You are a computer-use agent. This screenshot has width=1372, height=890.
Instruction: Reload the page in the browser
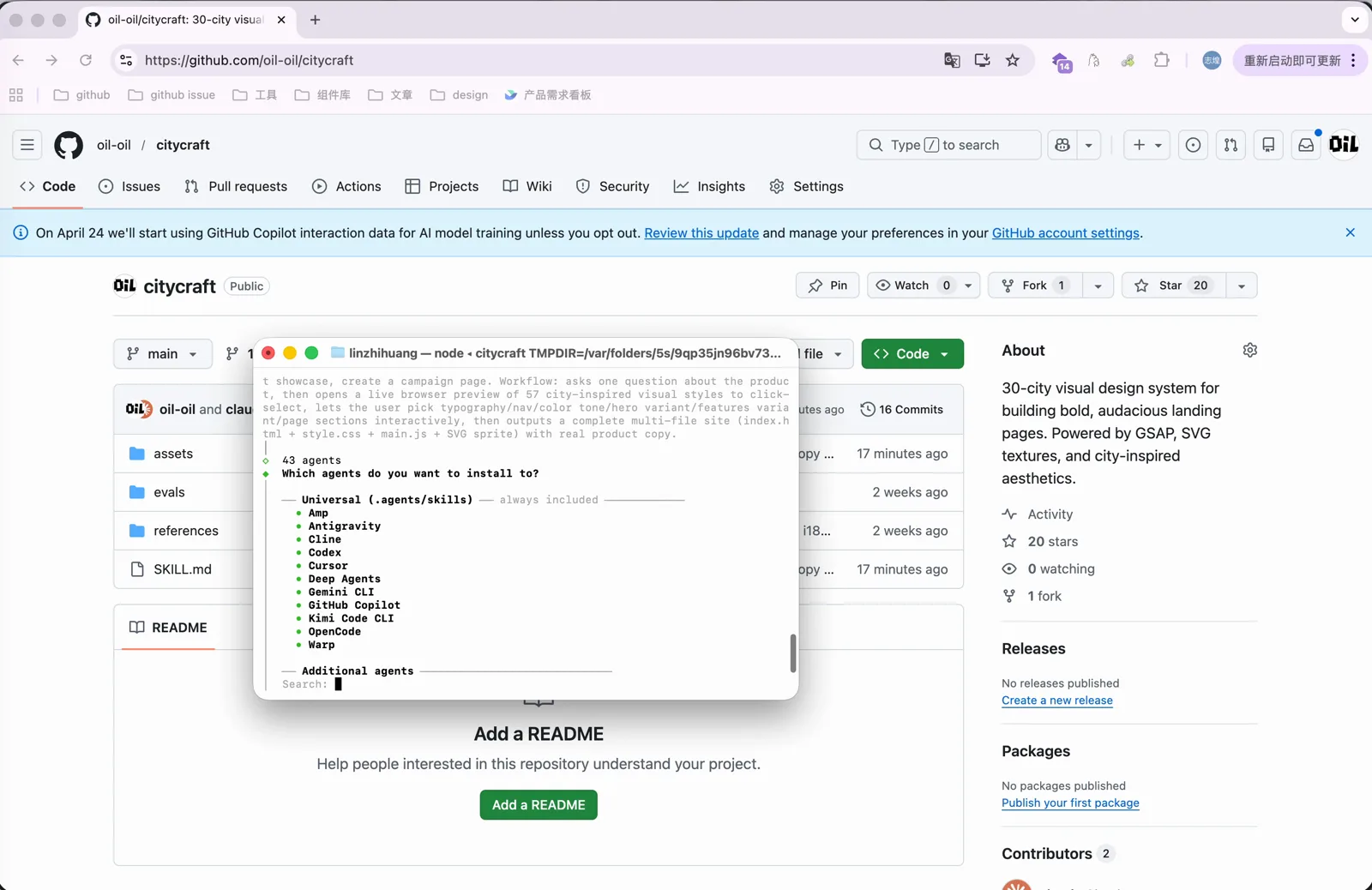(x=86, y=60)
